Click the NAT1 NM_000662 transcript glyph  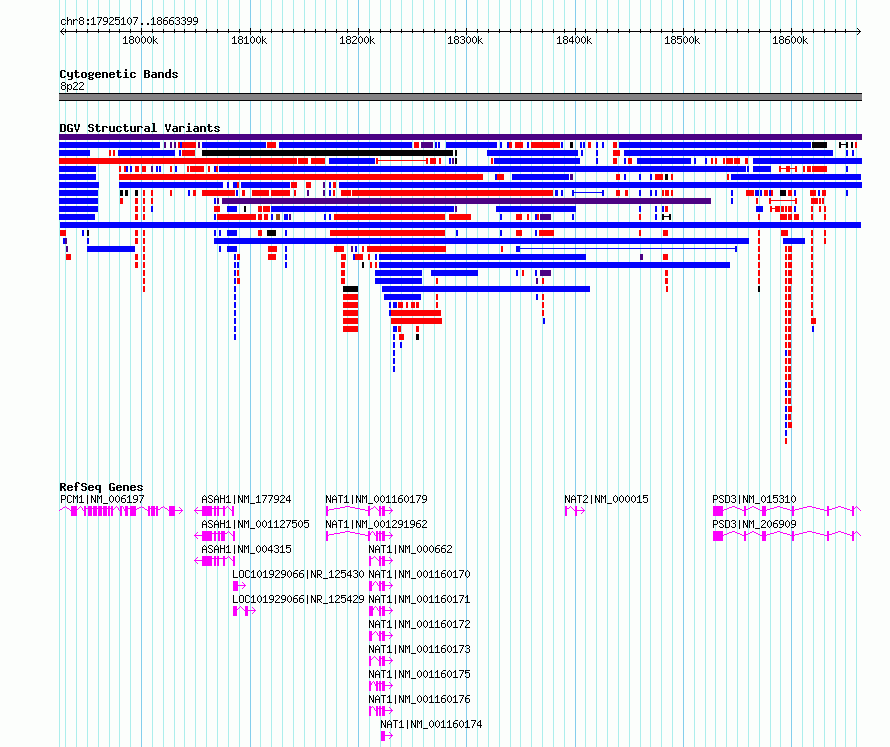point(381,561)
